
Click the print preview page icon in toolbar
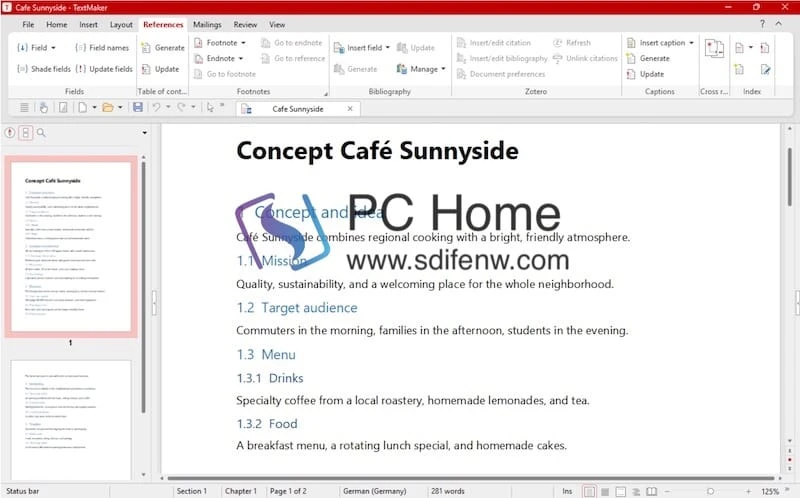pyautogui.click(x=63, y=107)
